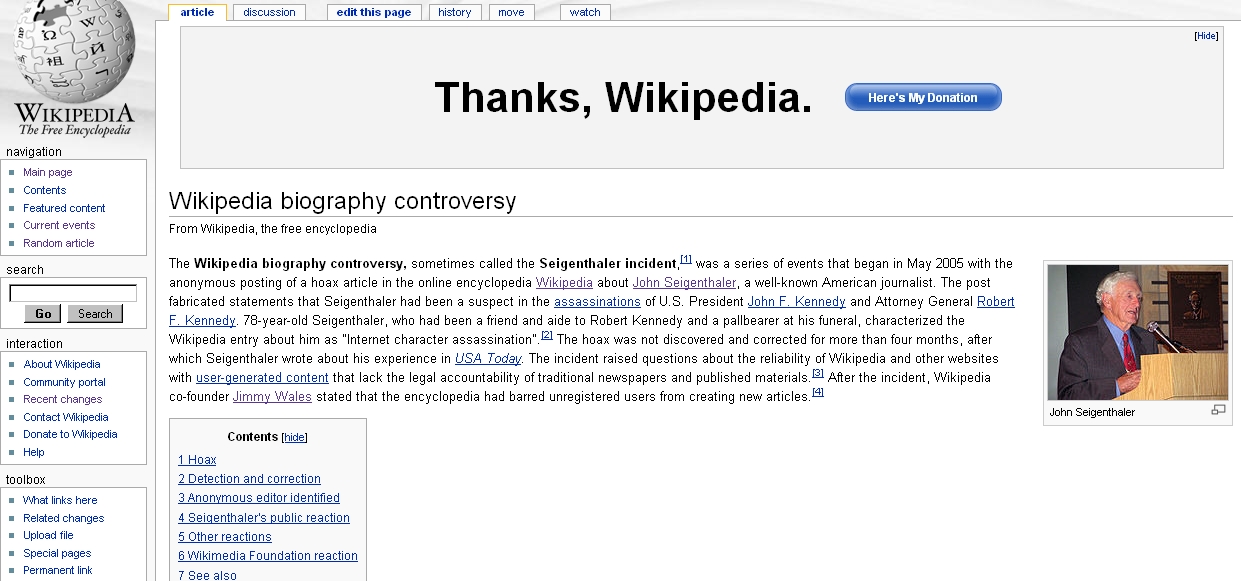Click the Search button in sidebar

coord(95,314)
